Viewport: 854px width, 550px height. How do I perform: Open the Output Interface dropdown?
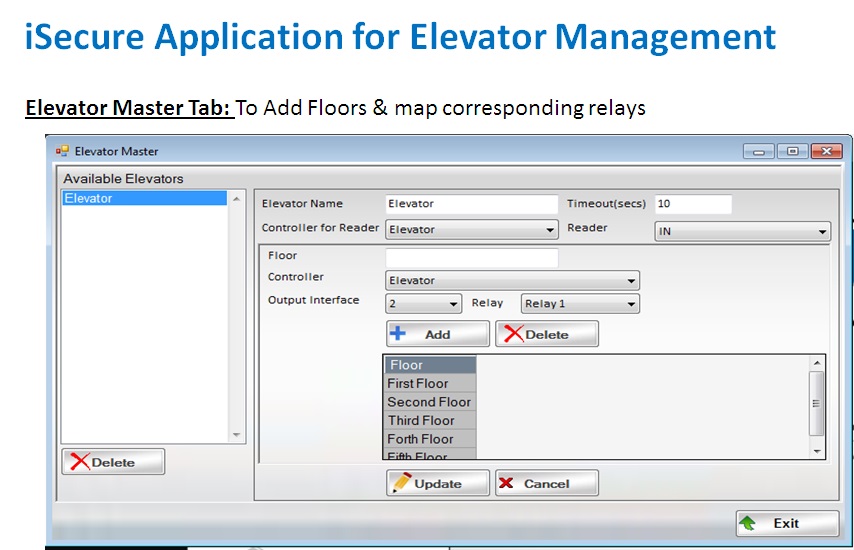423,303
